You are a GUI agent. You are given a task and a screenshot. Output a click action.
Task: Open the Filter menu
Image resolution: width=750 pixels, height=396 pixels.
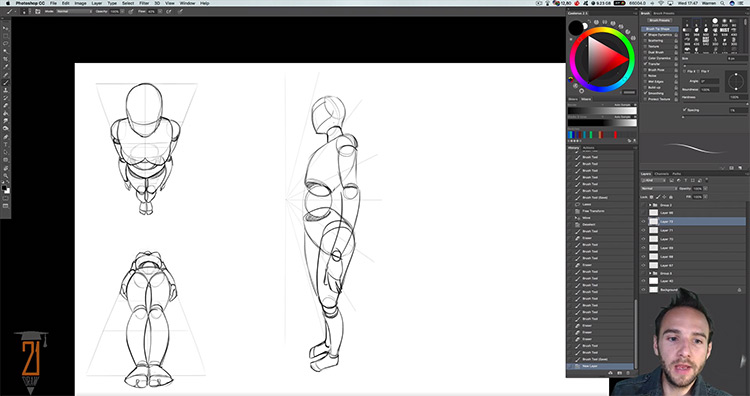pyautogui.click(x=144, y=3)
